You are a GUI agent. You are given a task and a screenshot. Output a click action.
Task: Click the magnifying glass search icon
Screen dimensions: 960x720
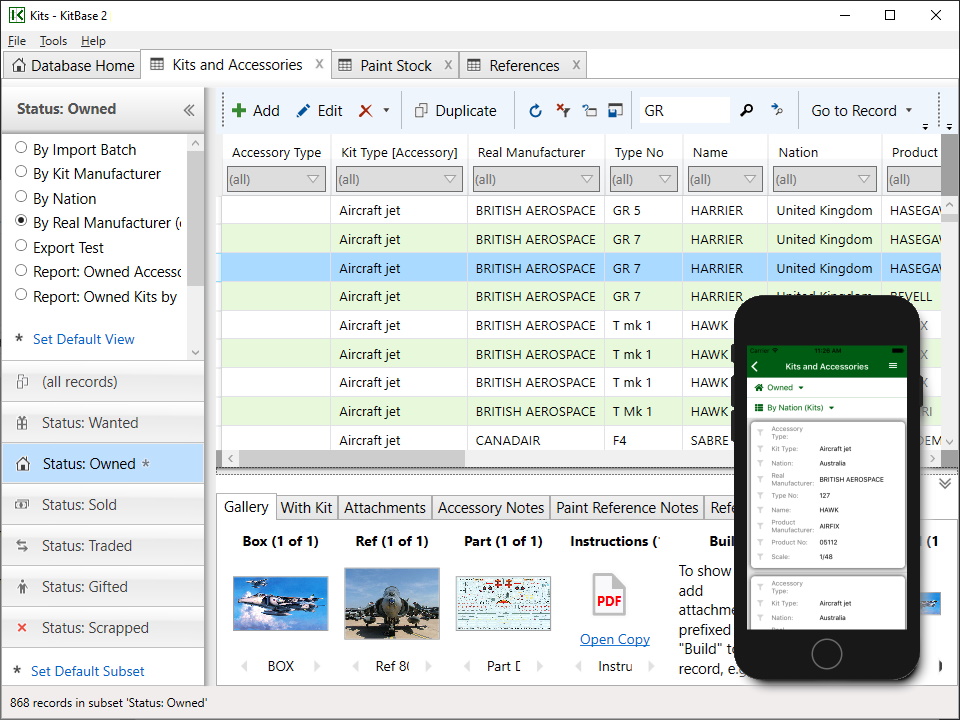(746, 110)
